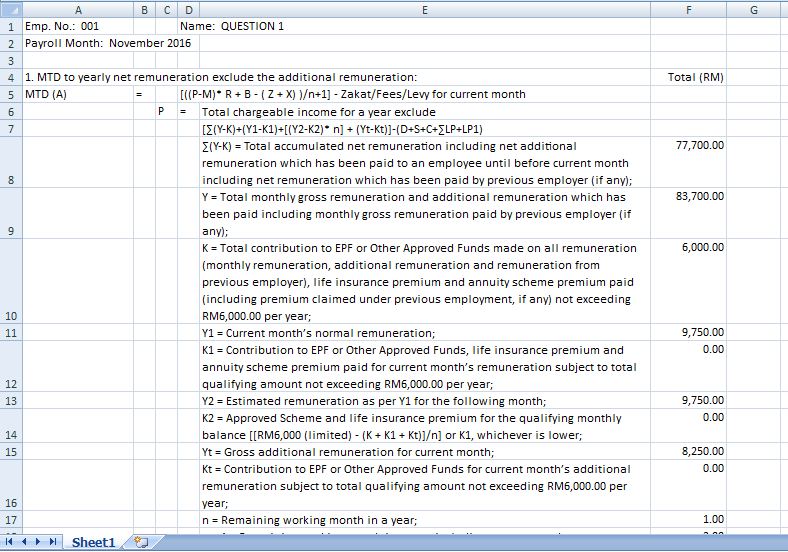This screenshot has width=788, height=552.
Task: Click the MTD formula text in row 5
Action: 353,95
